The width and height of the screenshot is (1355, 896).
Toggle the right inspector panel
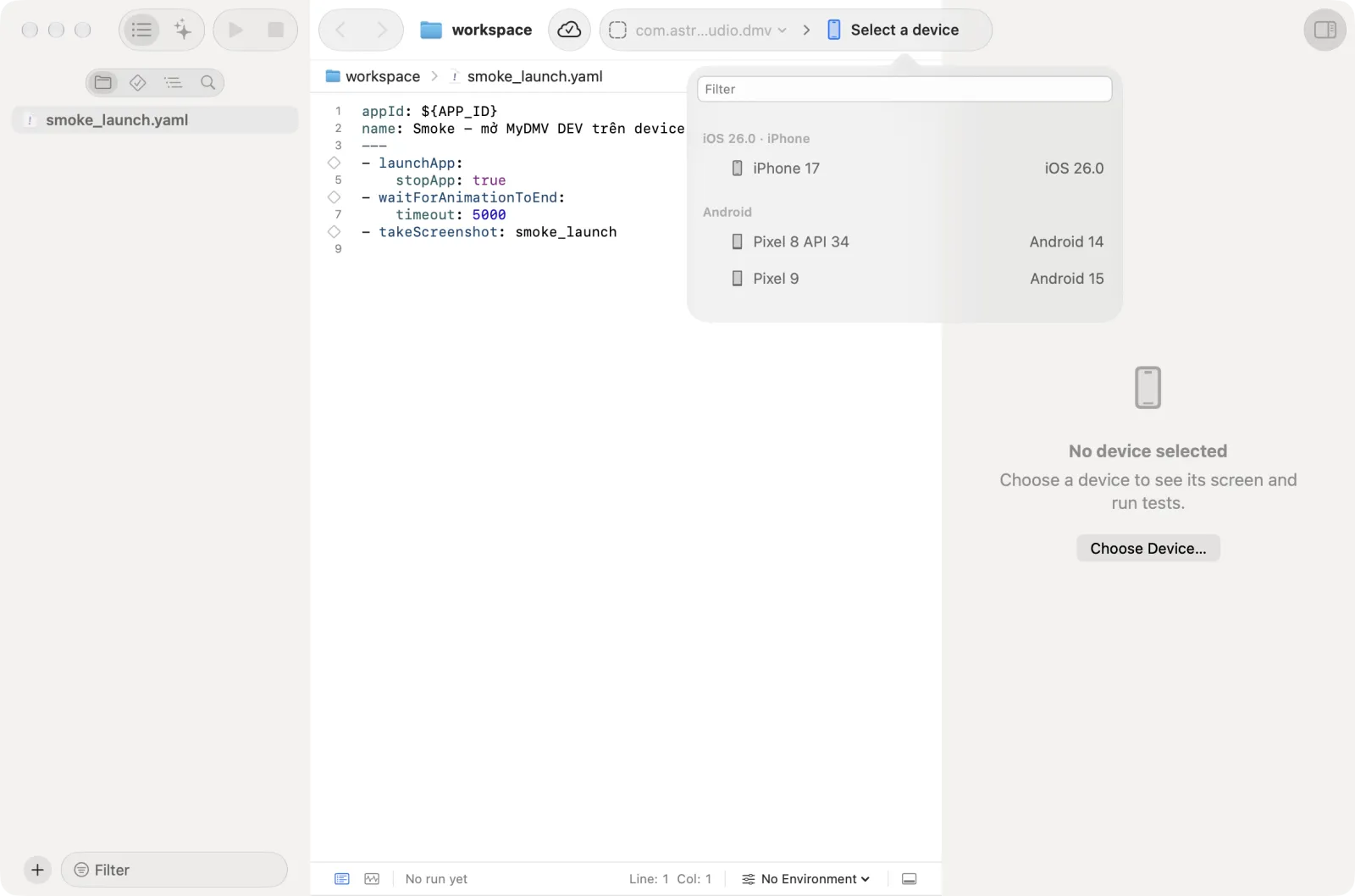point(1325,30)
